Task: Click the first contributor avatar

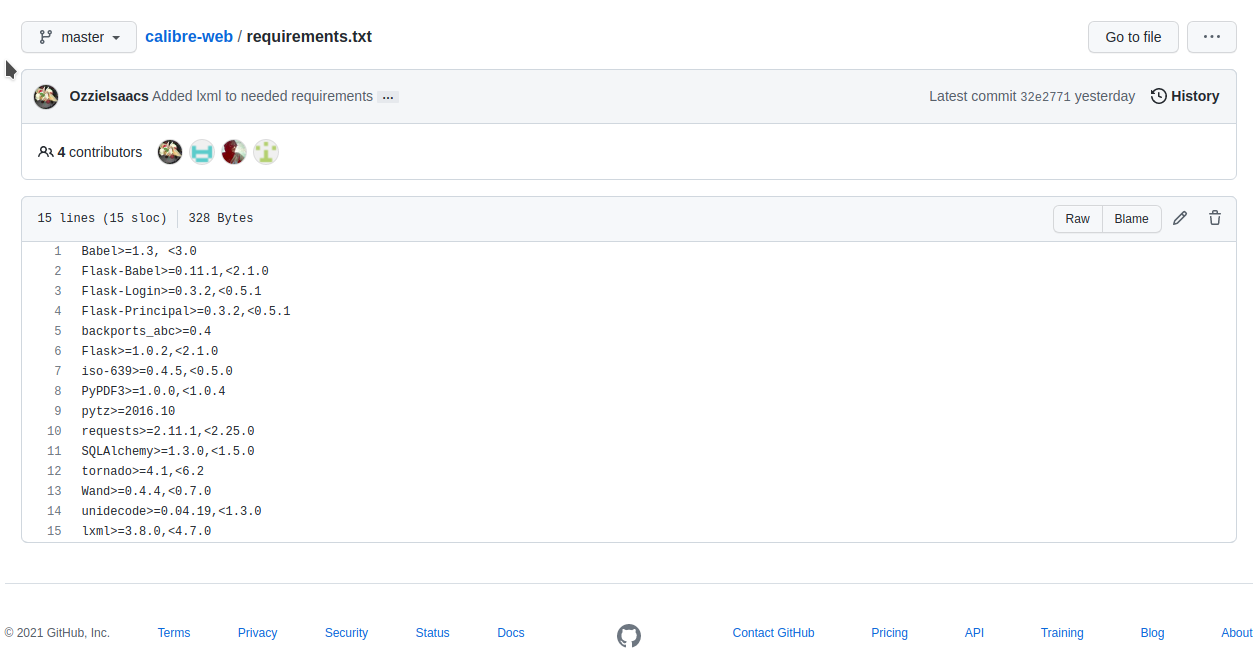Action: (170, 152)
